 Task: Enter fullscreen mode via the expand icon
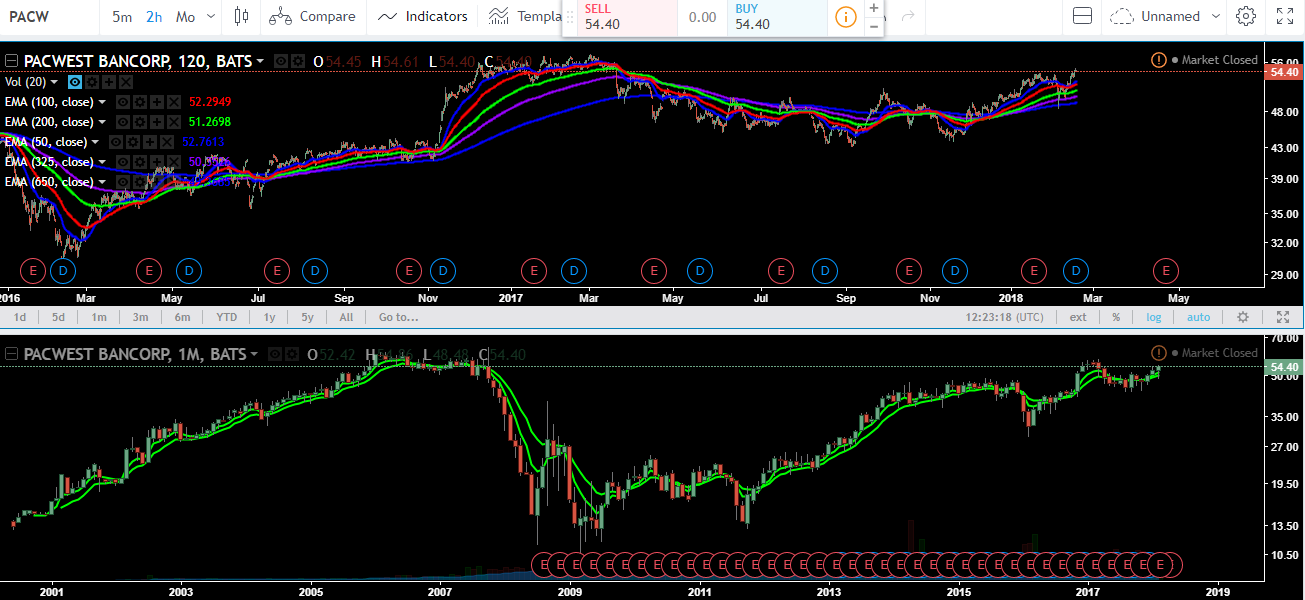tap(1285, 16)
